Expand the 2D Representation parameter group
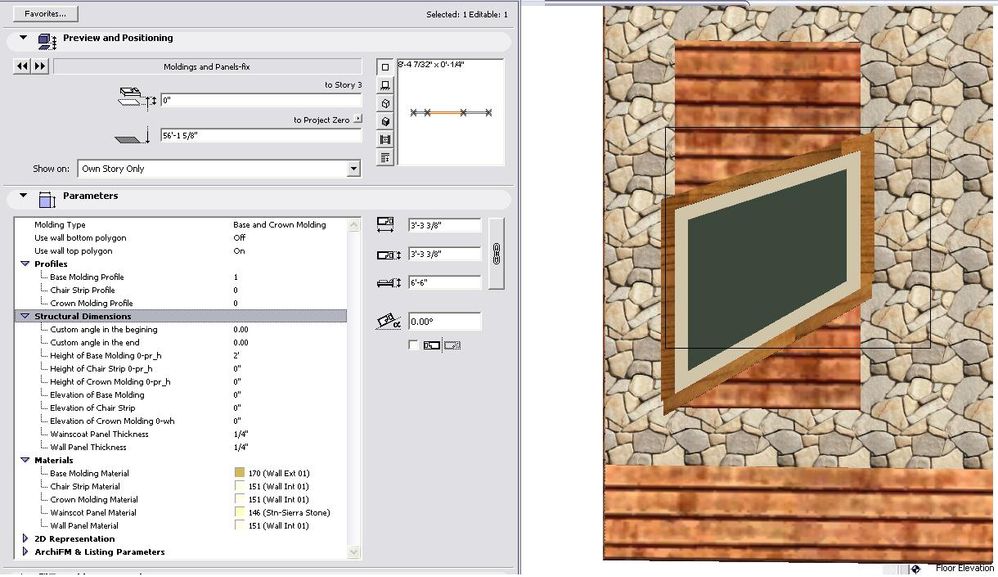This screenshot has width=998, height=577. pos(25,538)
